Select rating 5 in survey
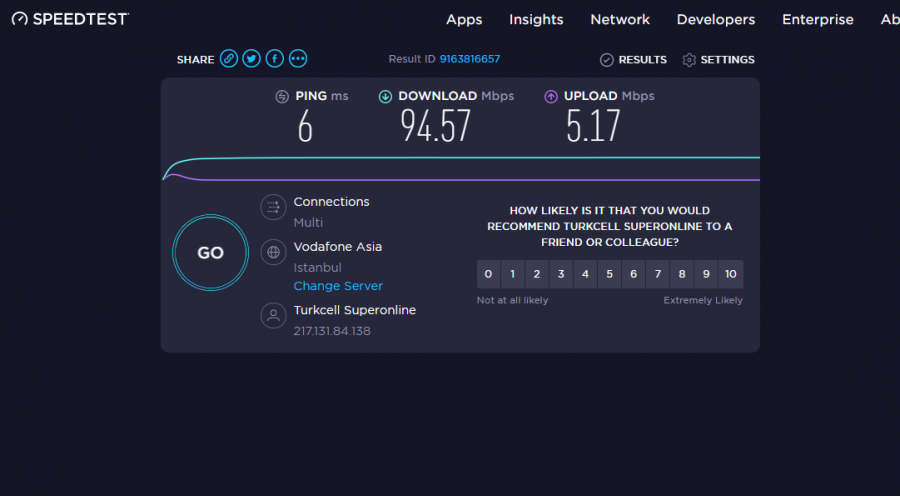Screen dimensions: 900x496 pyautogui.click(x=609, y=274)
